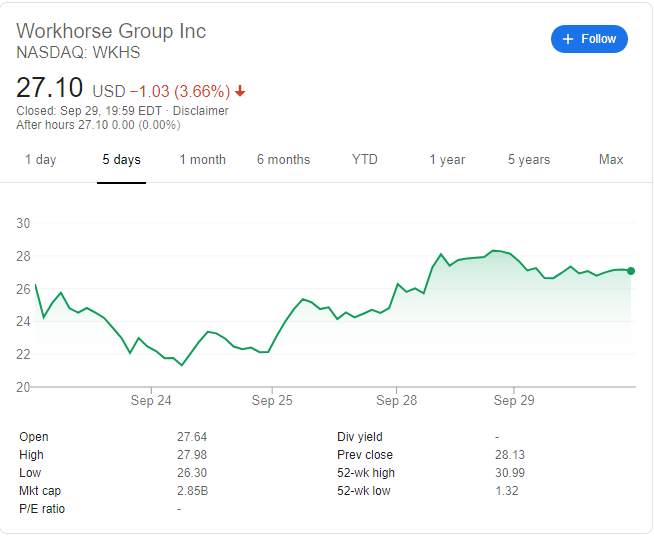Image resolution: width=654 pixels, height=545 pixels.
Task: Click the Mkt cap value 2.85B
Action: click(194, 491)
